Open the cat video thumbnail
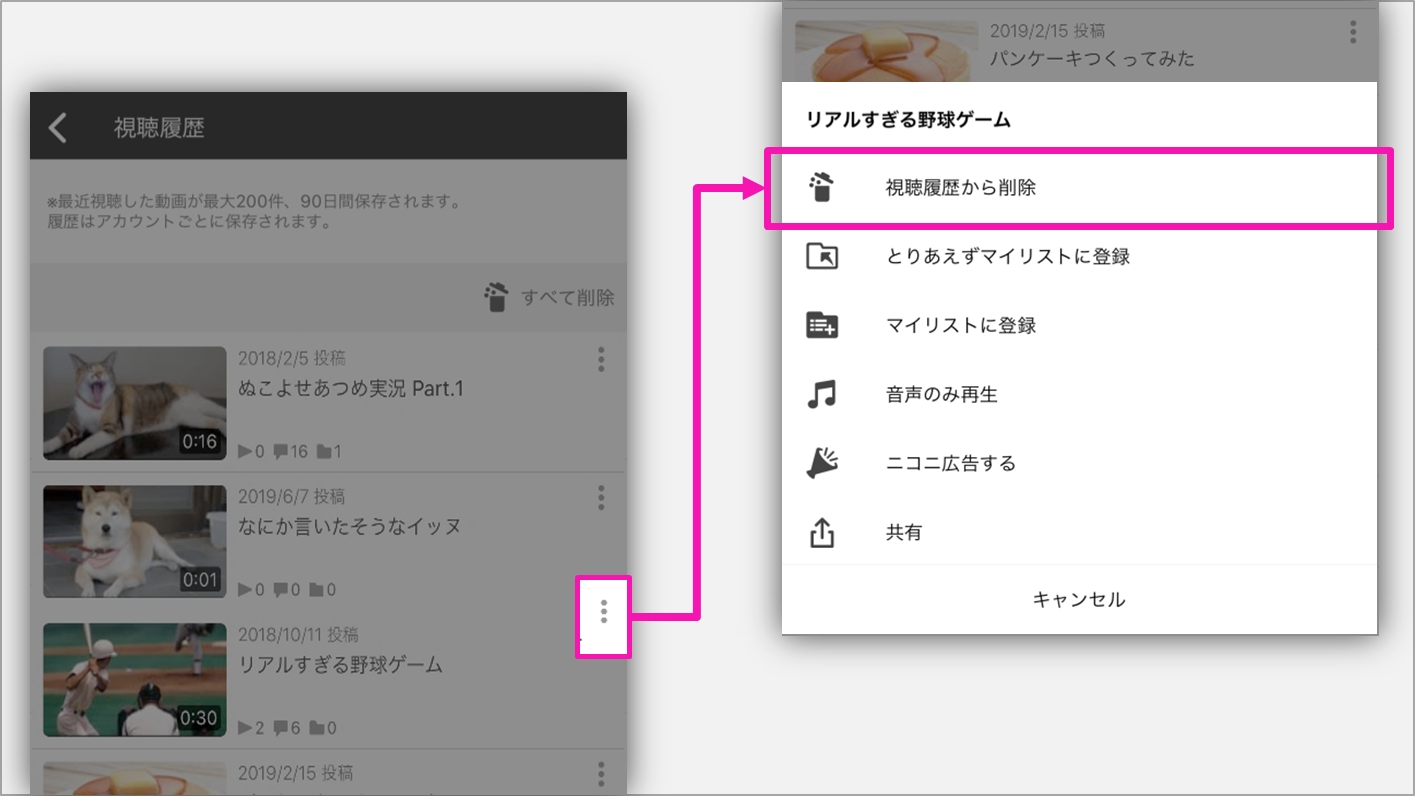Viewport: 1415px width, 796px height. (135, 403)
